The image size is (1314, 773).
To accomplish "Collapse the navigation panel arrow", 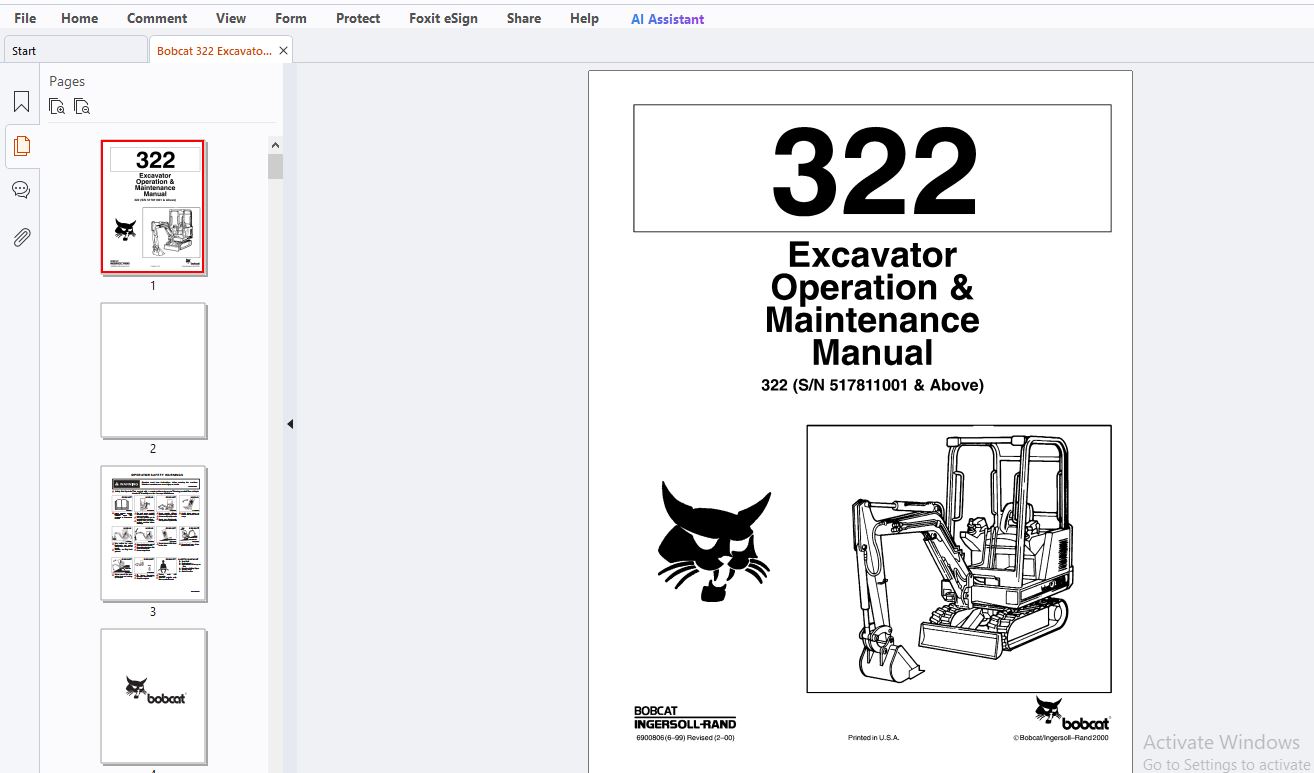I will pos(290,424).
